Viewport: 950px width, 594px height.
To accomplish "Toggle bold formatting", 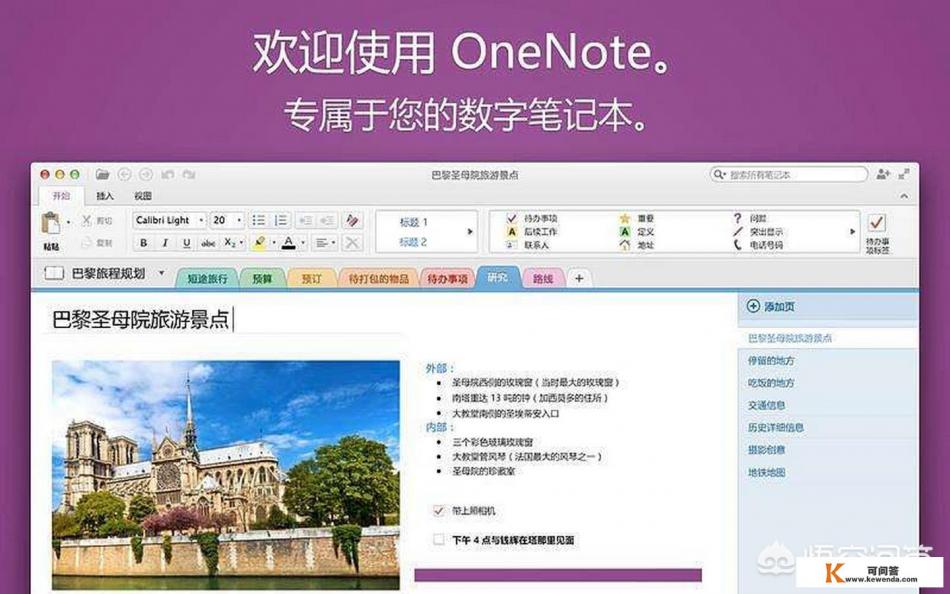I will (144, 243).
